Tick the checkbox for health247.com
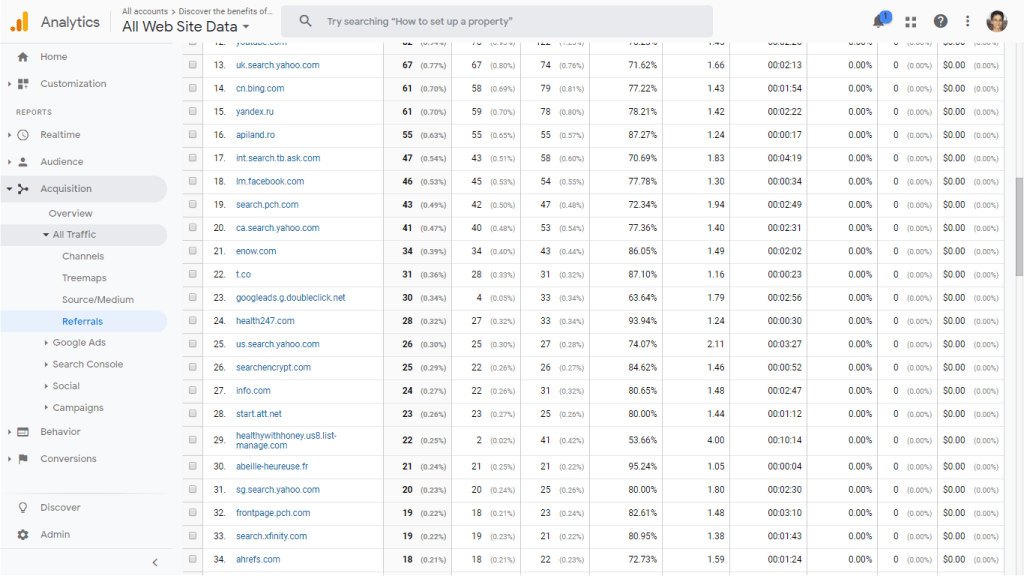Image resolution: width=1024 pixels, height=576 pixels. [193, 320]
